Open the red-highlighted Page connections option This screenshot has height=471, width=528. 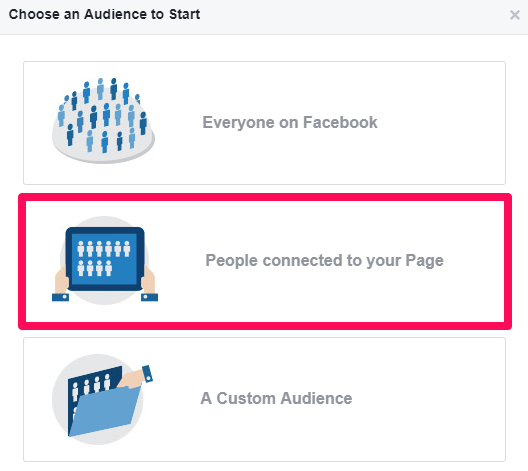pos(265,261)
